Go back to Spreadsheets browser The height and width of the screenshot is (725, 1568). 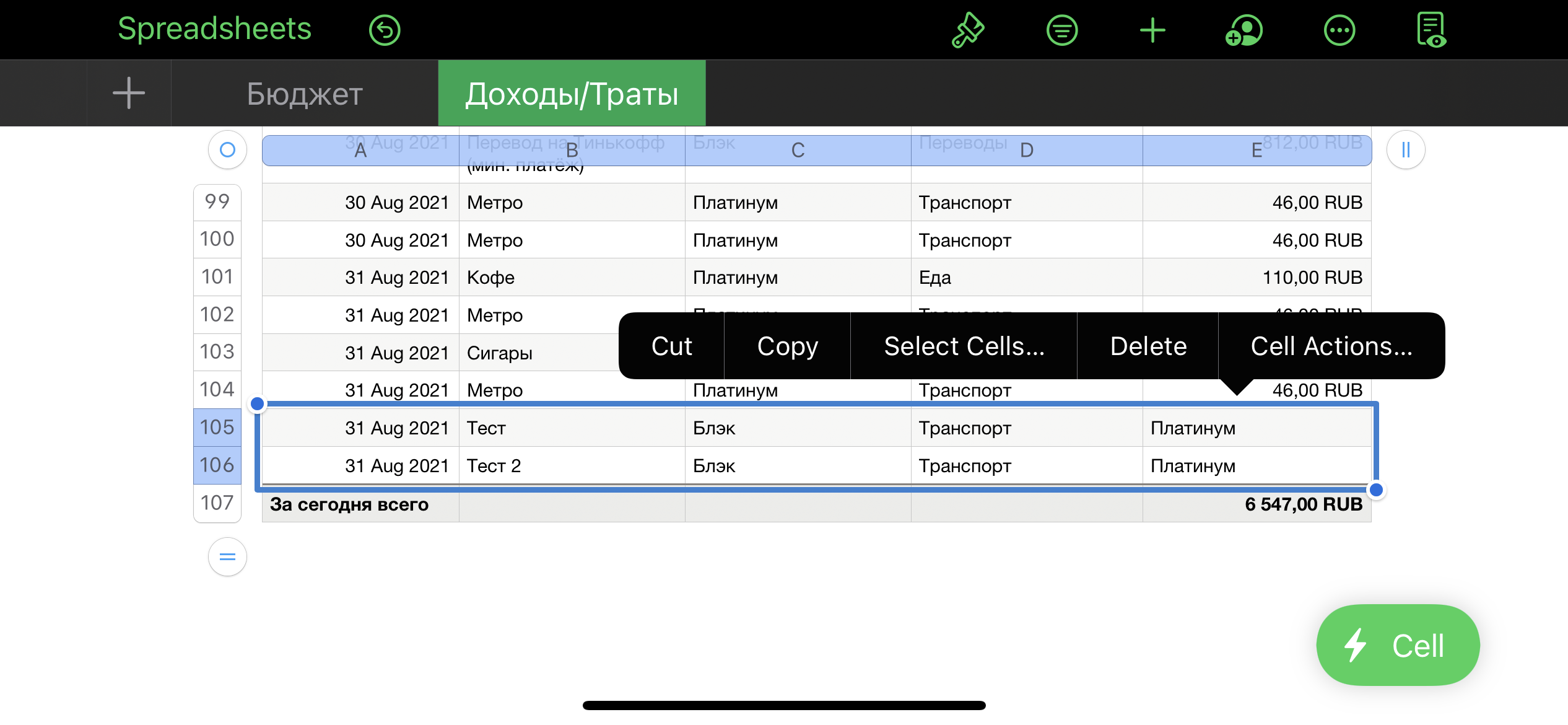[214, 29]
